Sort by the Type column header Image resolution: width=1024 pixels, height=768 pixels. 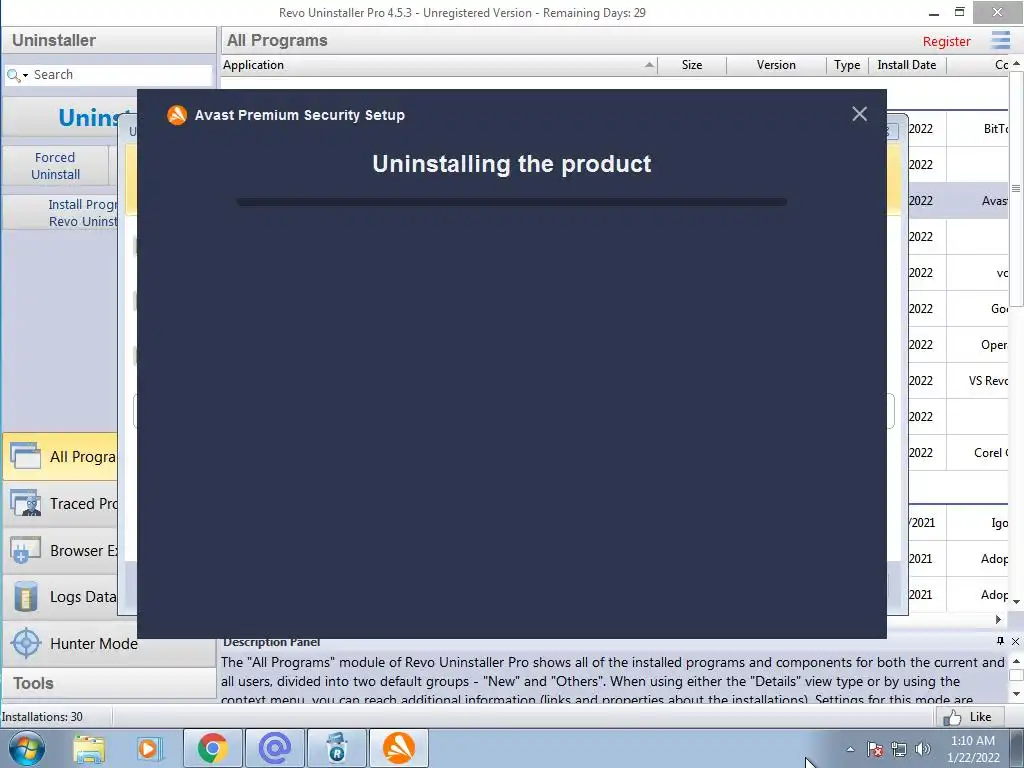coord(846,65)
